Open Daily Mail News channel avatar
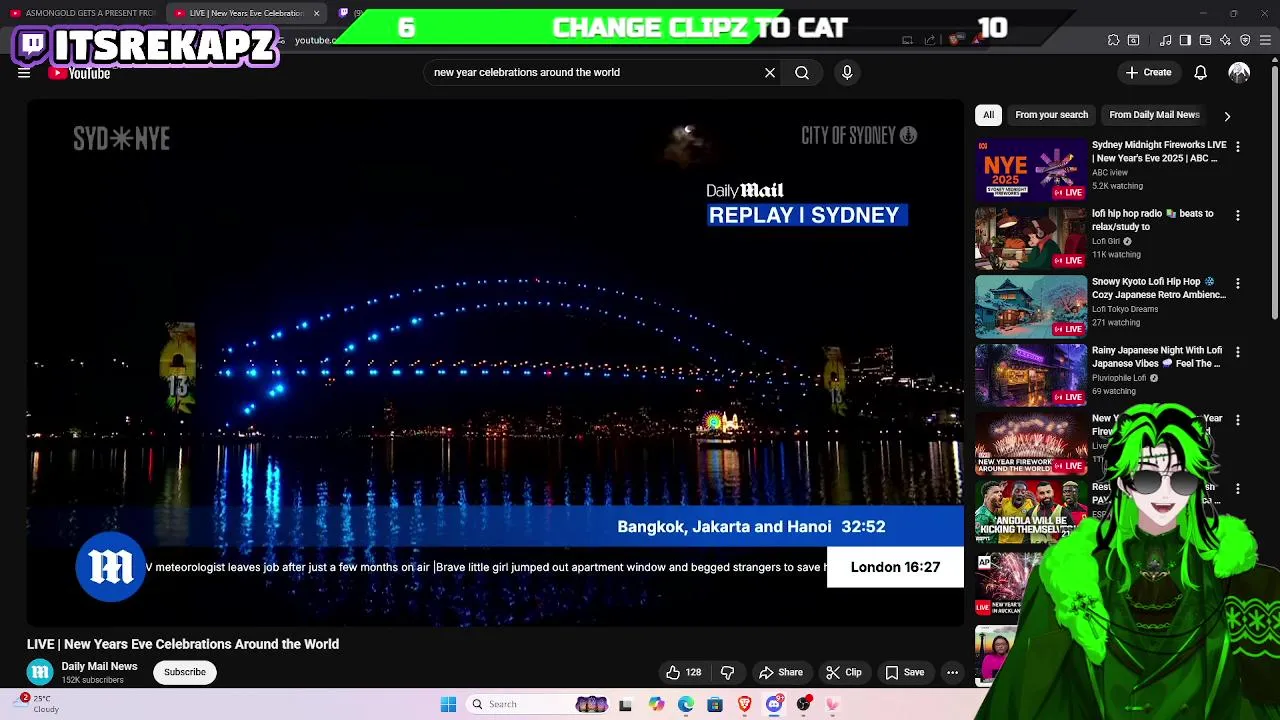1280x720 pixels. [39, 672]
